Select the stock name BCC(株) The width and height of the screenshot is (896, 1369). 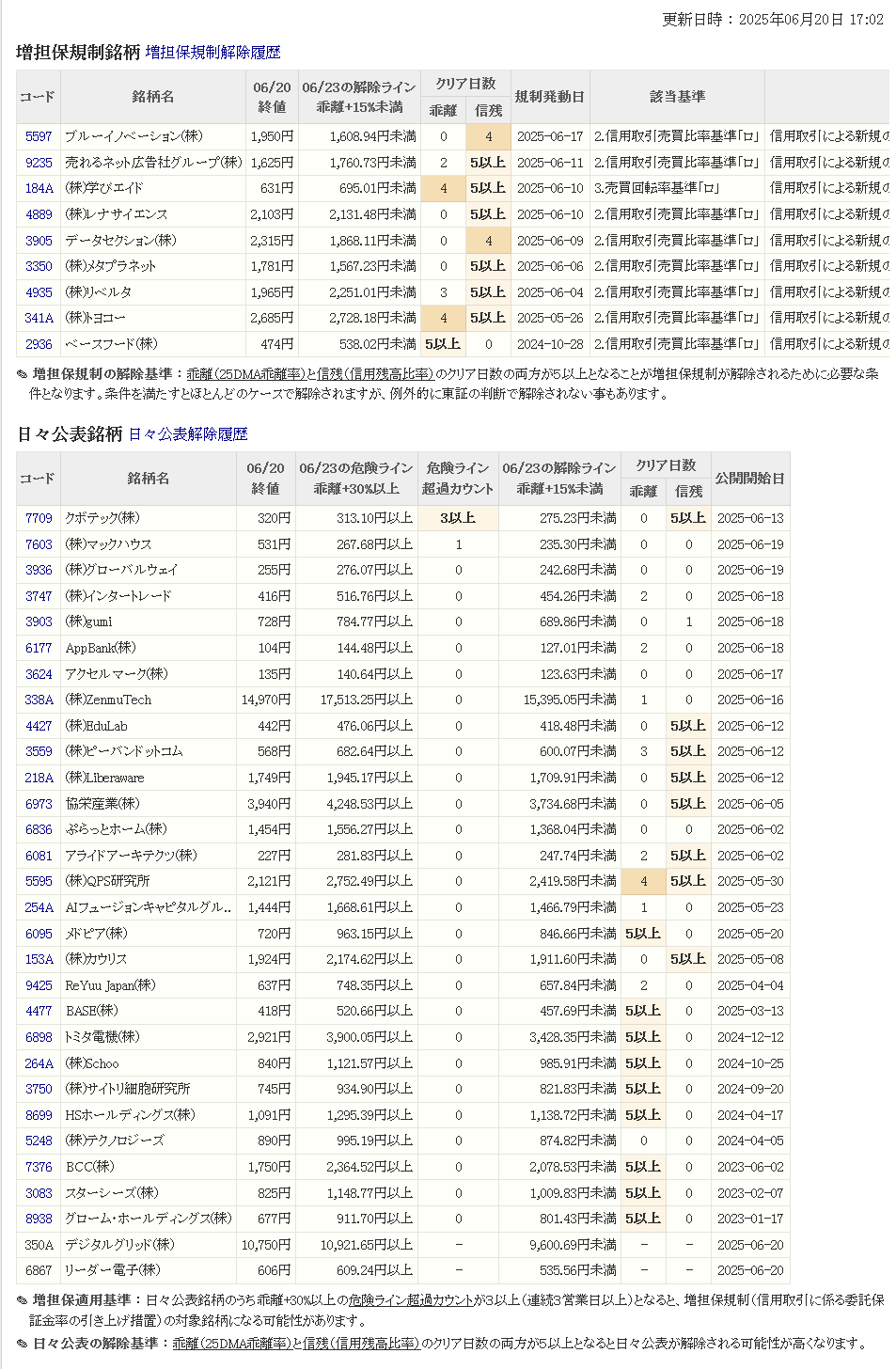tap(89, 1167)
